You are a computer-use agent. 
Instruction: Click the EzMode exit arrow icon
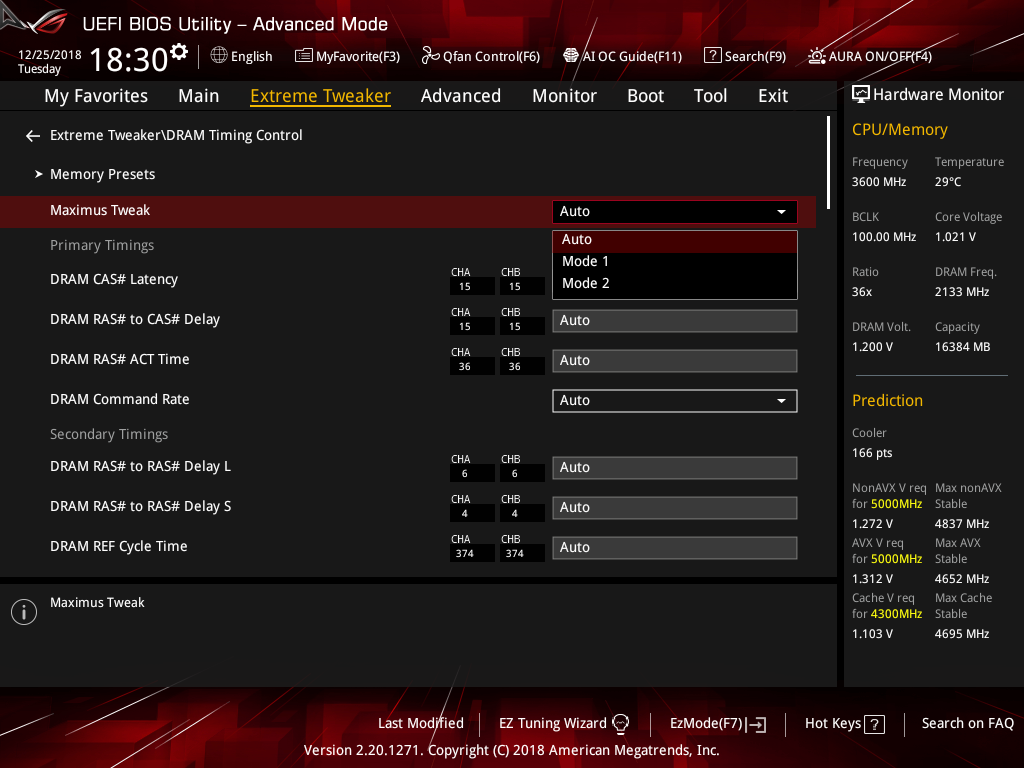(757, 724)
